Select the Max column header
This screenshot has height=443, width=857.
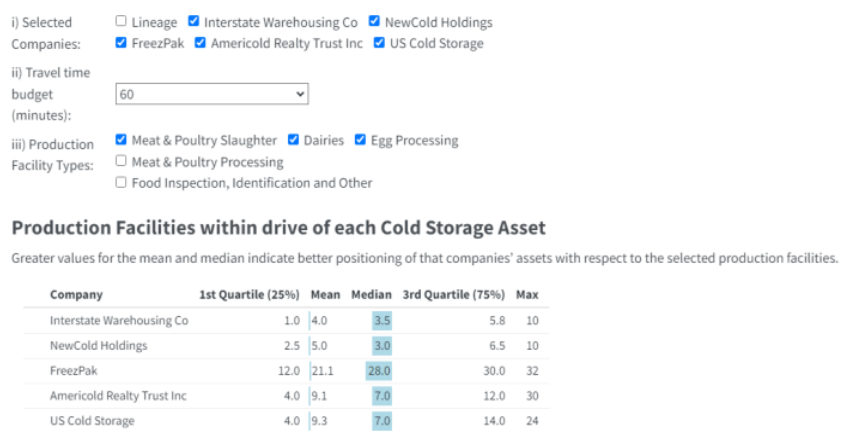pos(527,295)
